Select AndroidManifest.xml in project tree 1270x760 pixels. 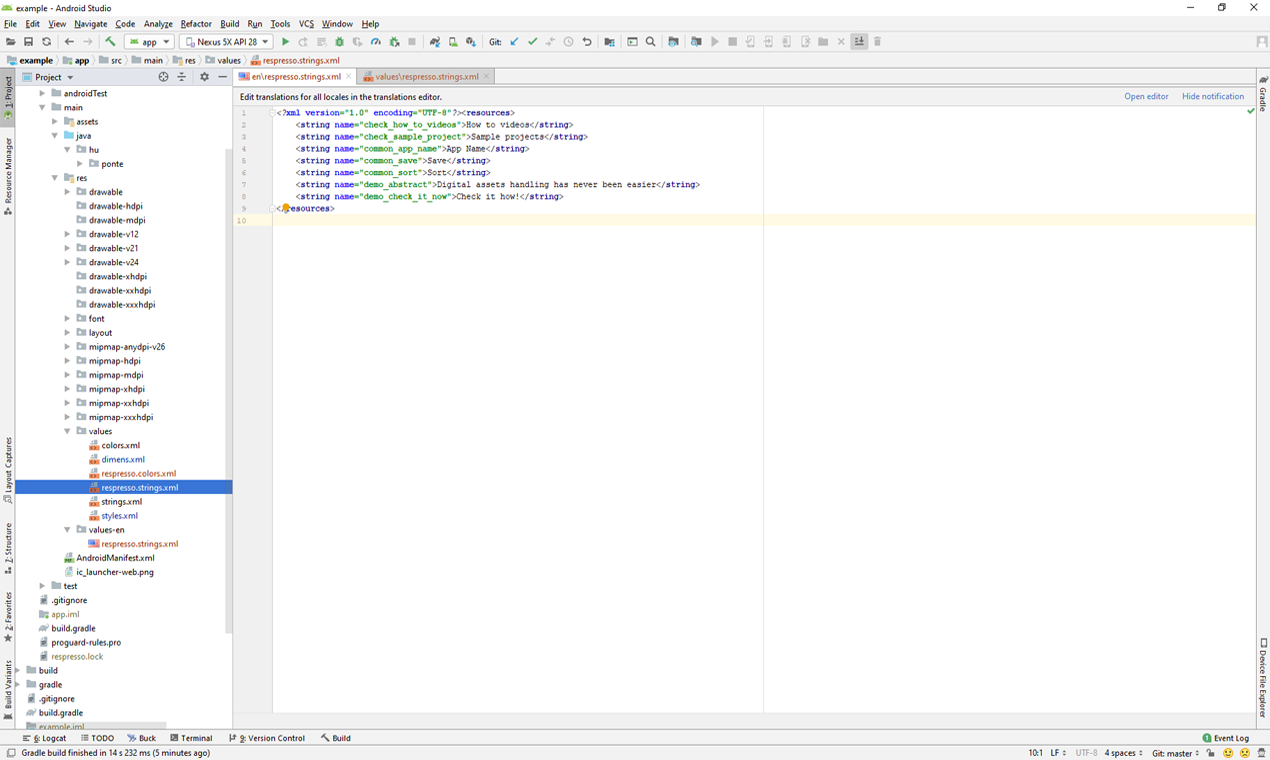point(115,558)
